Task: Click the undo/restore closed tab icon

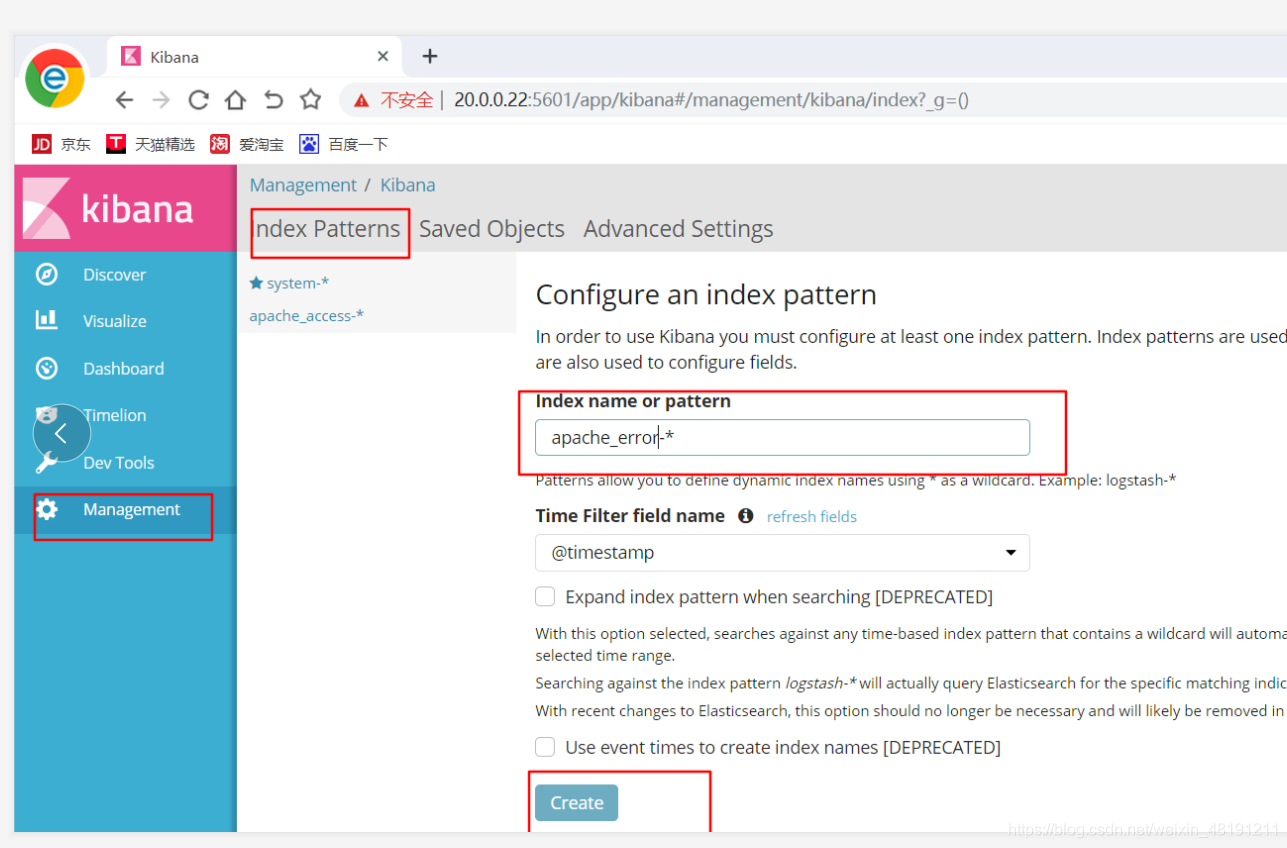Action: coord(273,100)
